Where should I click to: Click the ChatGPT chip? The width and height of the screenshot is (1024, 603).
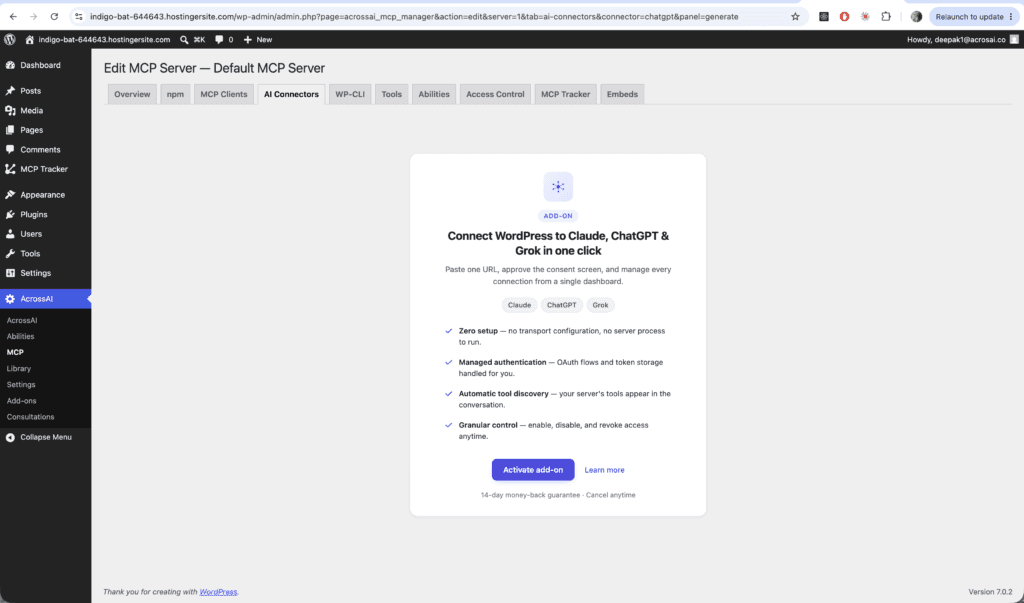pos(562,305)
